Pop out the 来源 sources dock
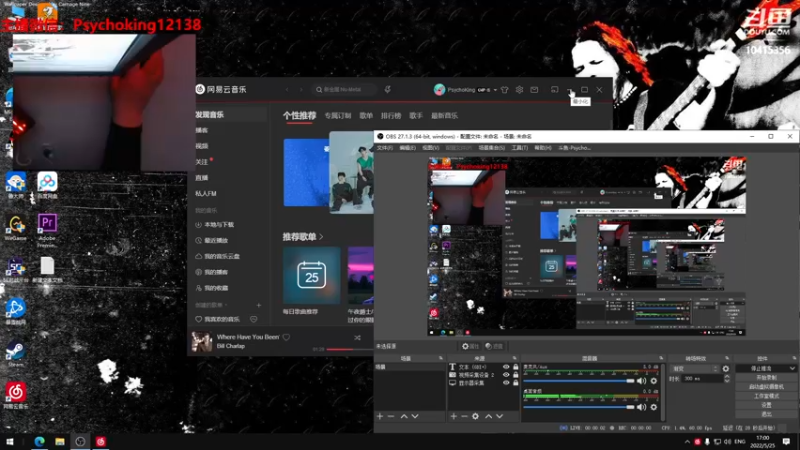Viewport: 800px width, 450px height. (514, 359)
